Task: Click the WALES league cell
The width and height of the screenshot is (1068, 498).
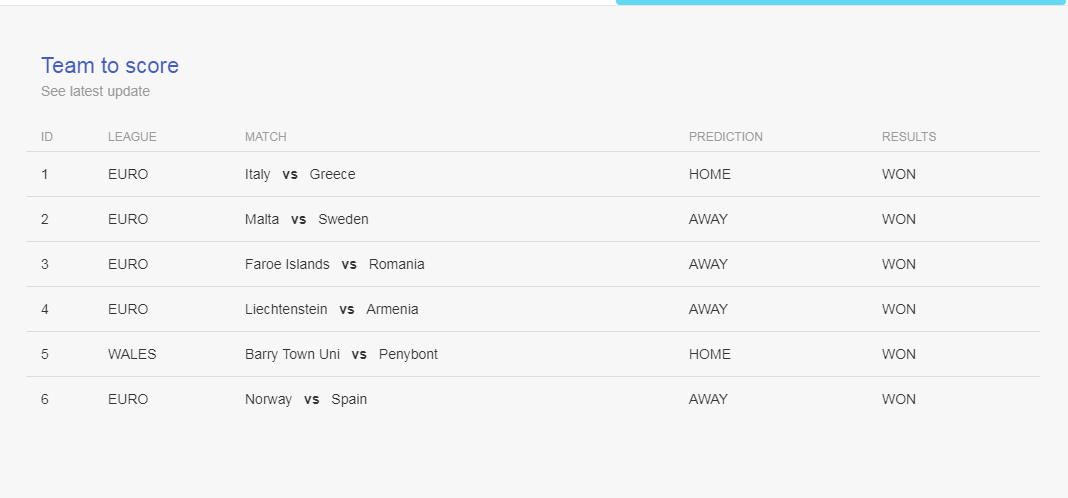Action: 132,354
